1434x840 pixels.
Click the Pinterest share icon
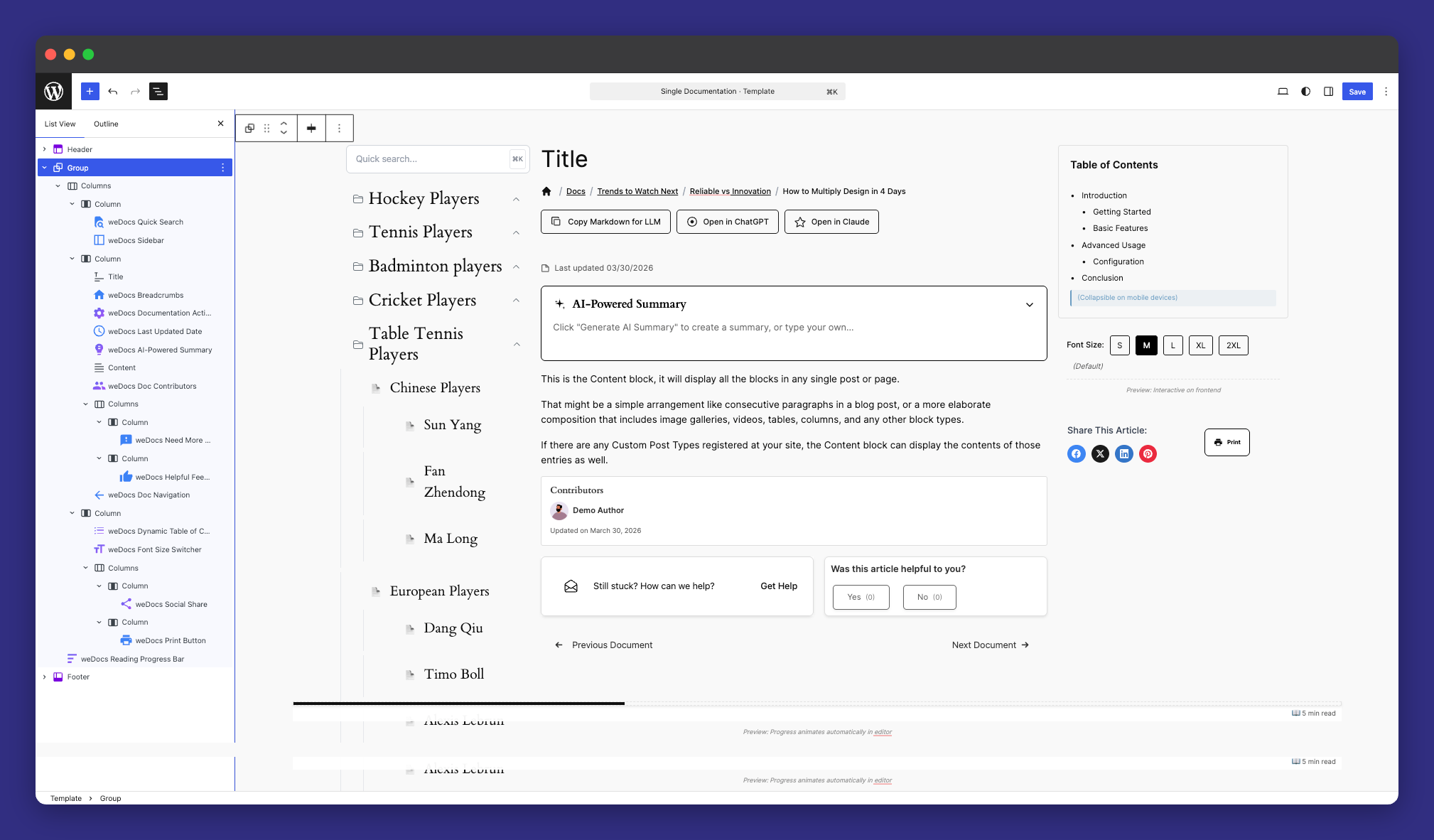(1148, 453)
